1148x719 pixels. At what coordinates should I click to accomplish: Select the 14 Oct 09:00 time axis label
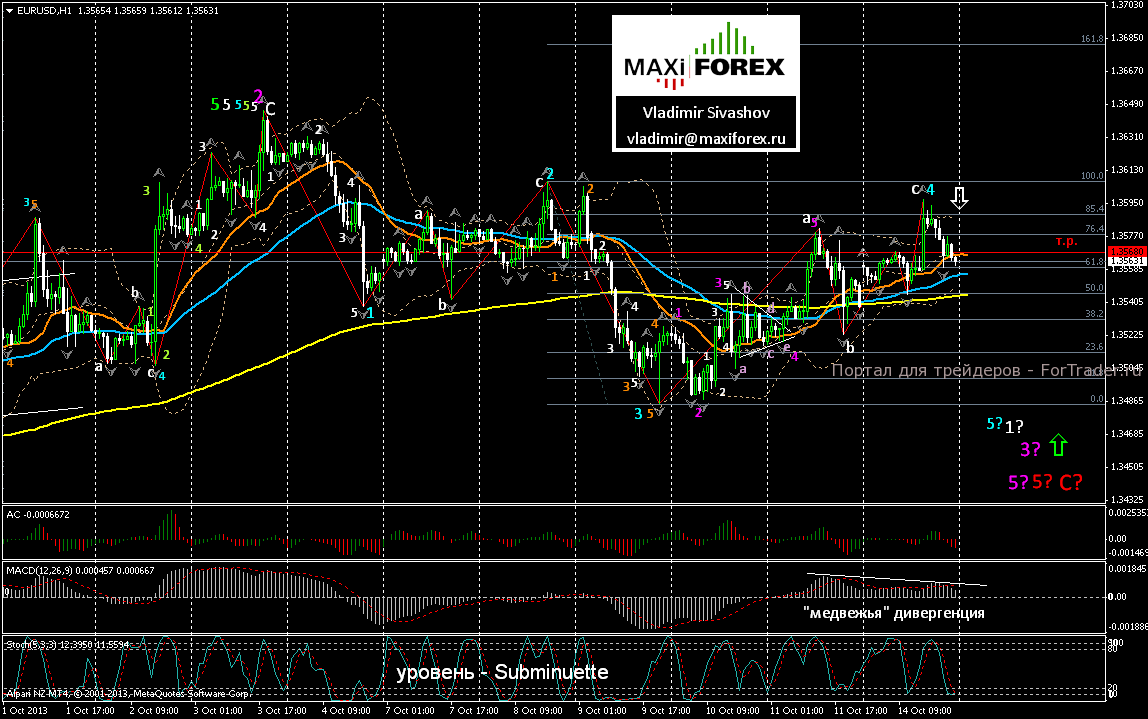tap(927, 710)
